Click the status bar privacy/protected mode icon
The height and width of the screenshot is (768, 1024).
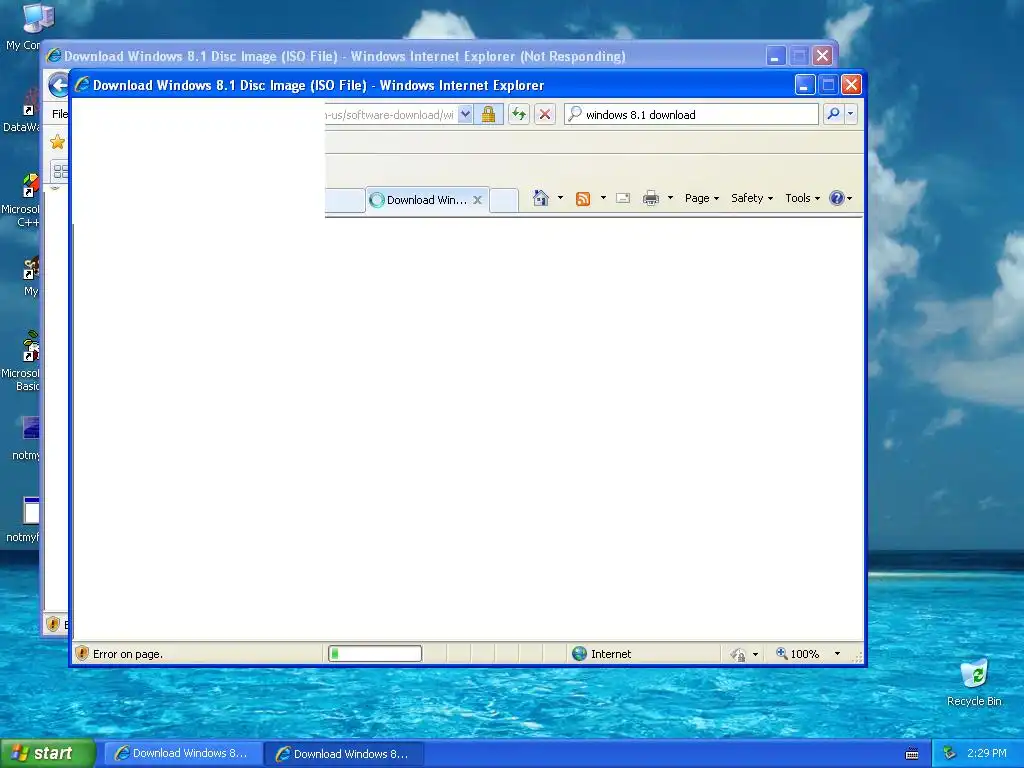pos(738,654)
